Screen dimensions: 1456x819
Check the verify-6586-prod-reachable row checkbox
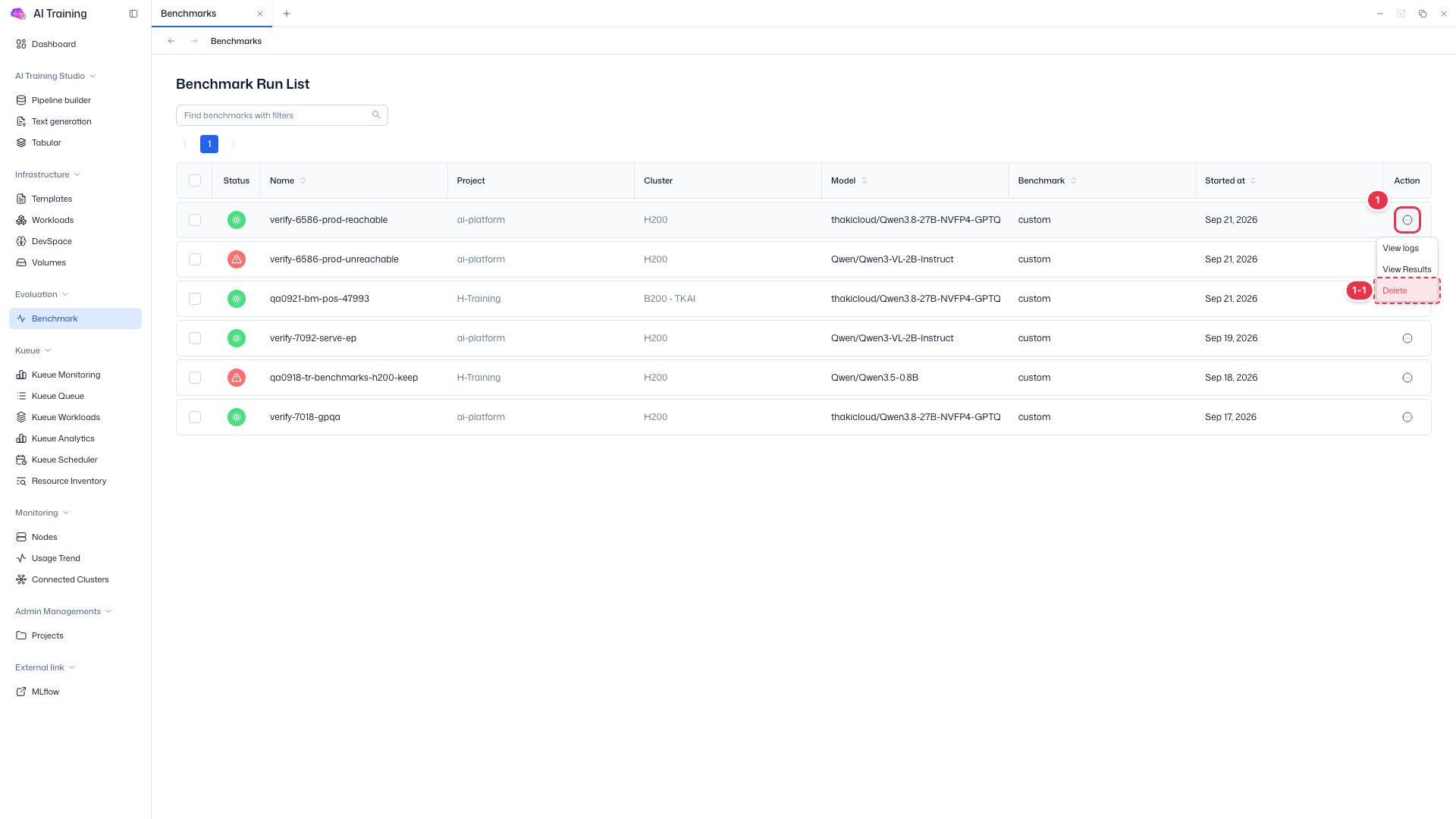pos(195,220)
